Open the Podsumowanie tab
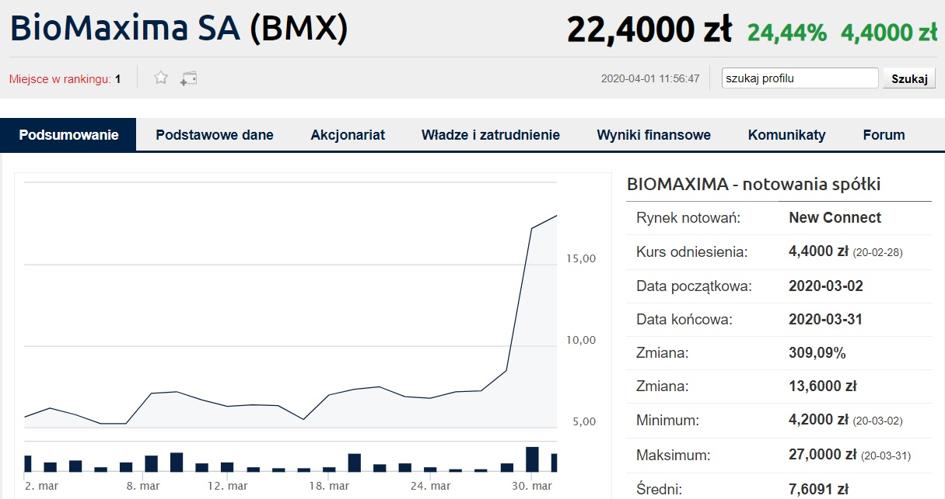Image resolution: width=945 pixels, height=499 pixels. [69, 135]
